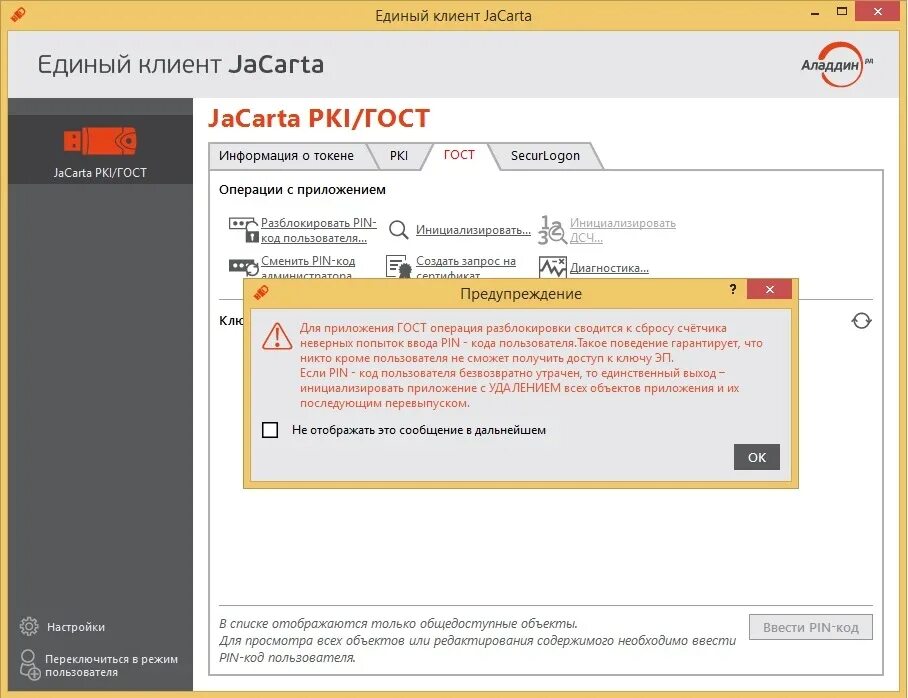Click the red warning message text

[531, 365]
